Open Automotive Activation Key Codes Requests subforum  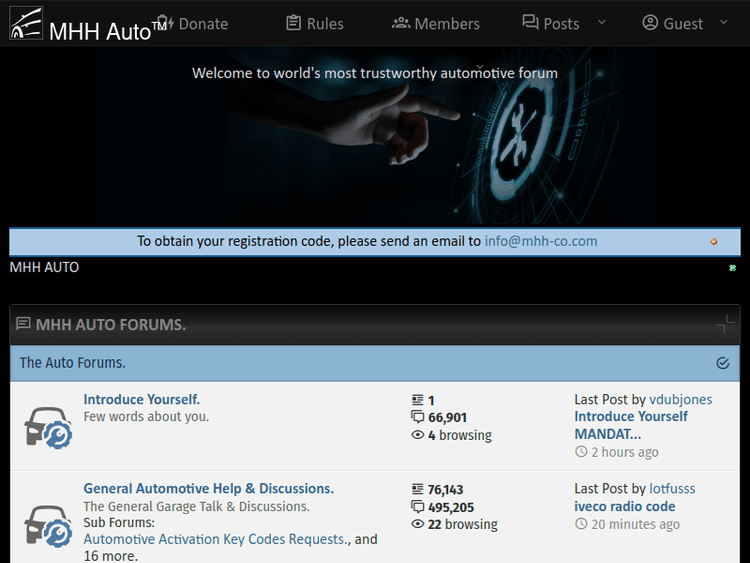(x=216, y=539)
